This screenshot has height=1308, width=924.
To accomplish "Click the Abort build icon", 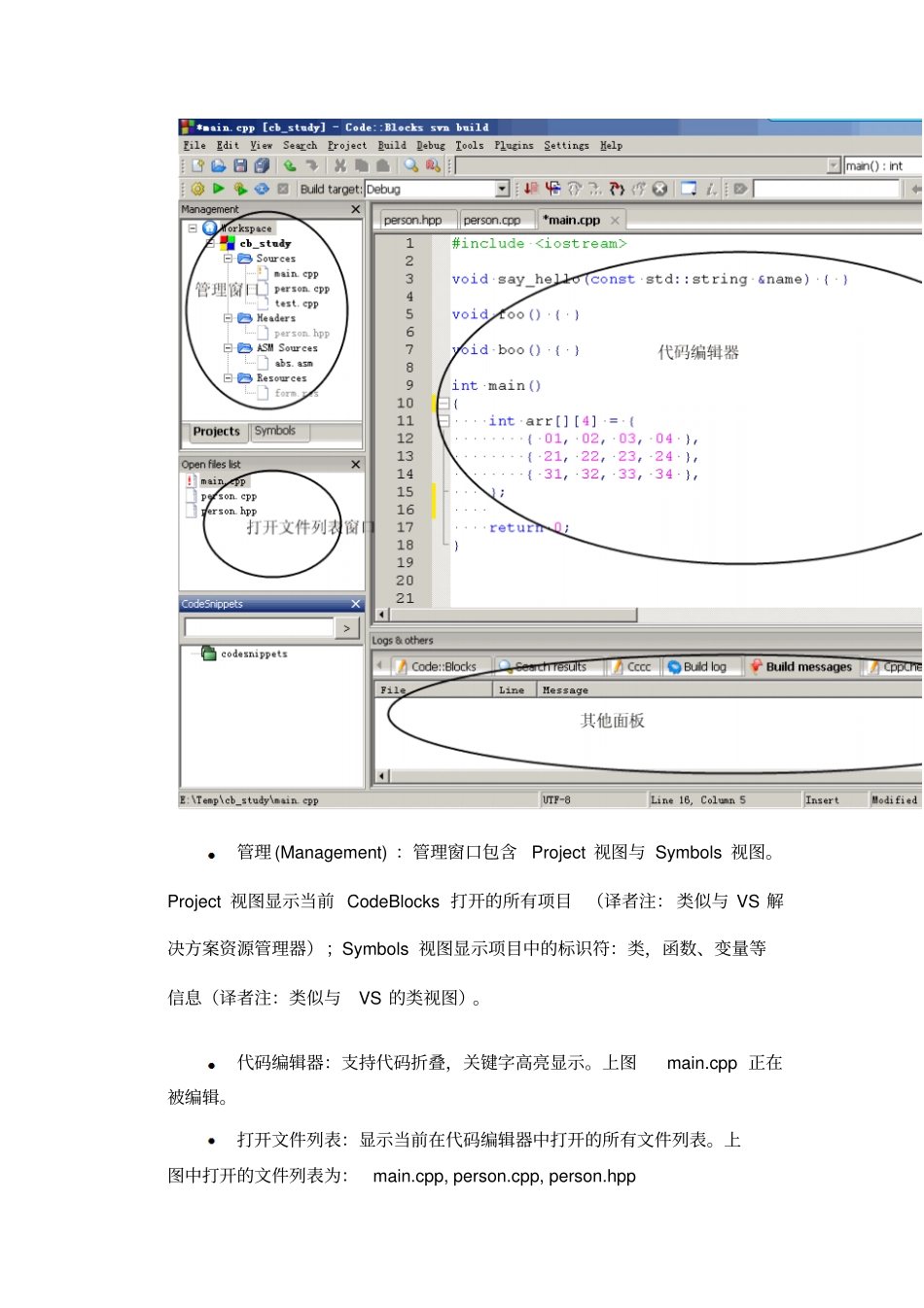I will tap(283, 189).
